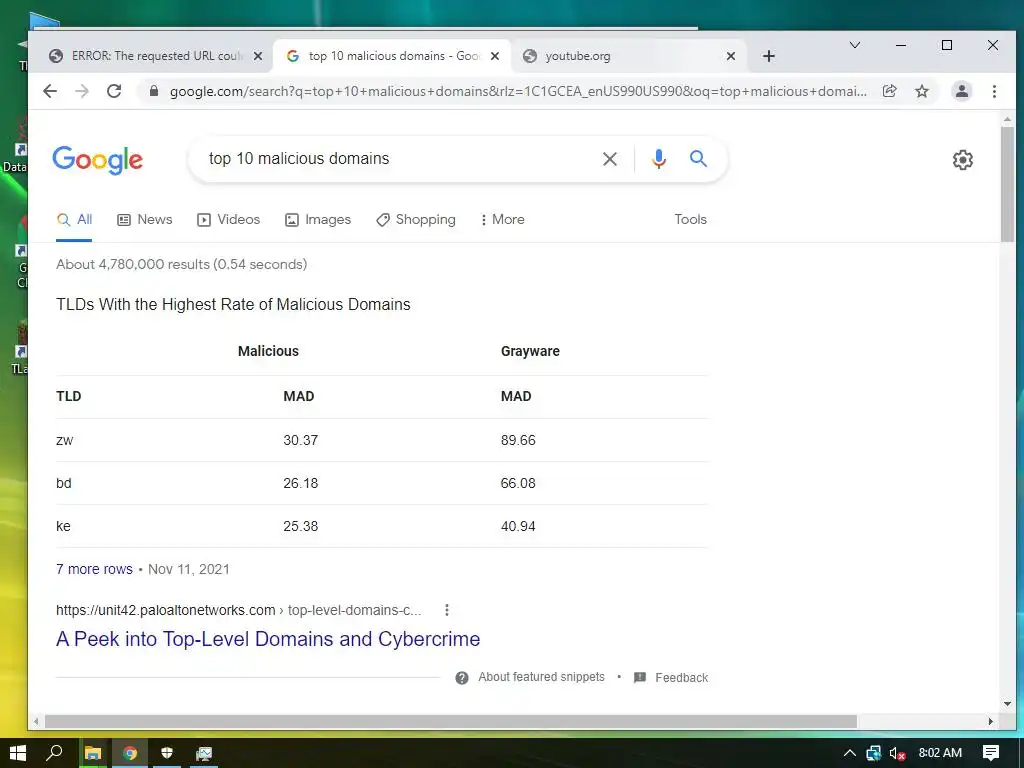Open search Tools options
This screenshot has width=1024, height=768.
coord(690,219)
